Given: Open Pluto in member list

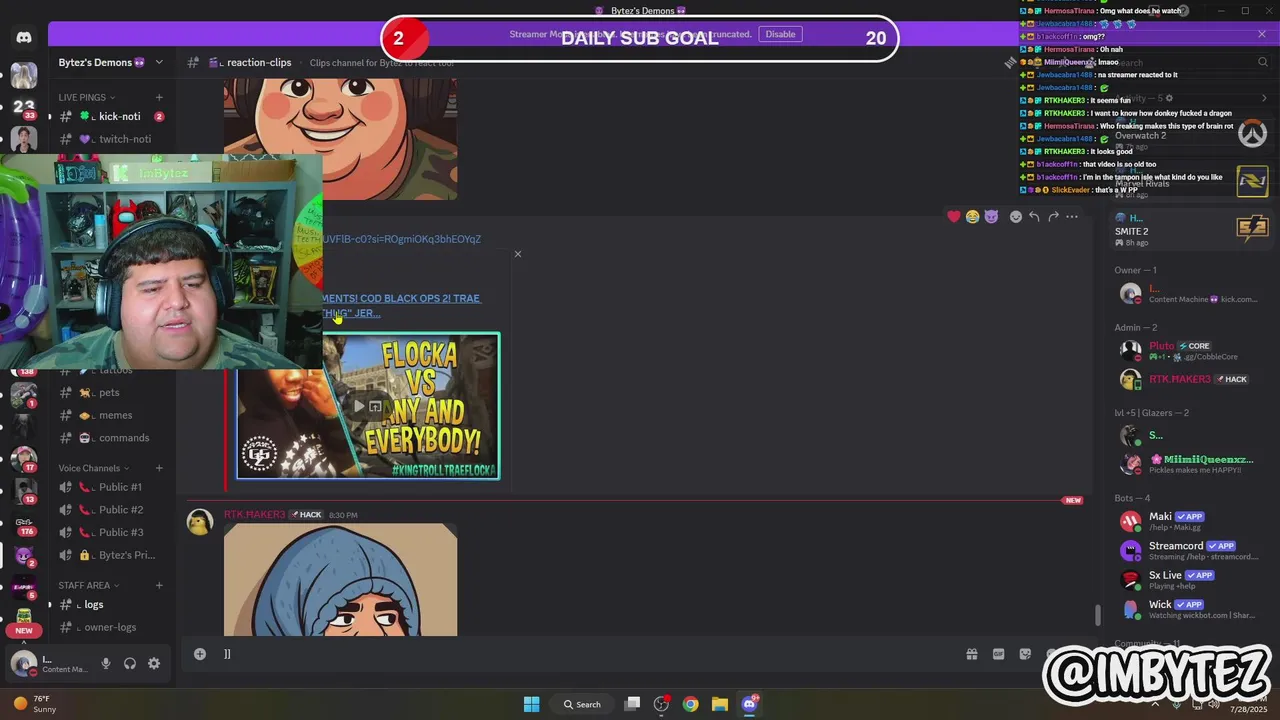Looking at the screenshot, I should [x=1185, y=350].
